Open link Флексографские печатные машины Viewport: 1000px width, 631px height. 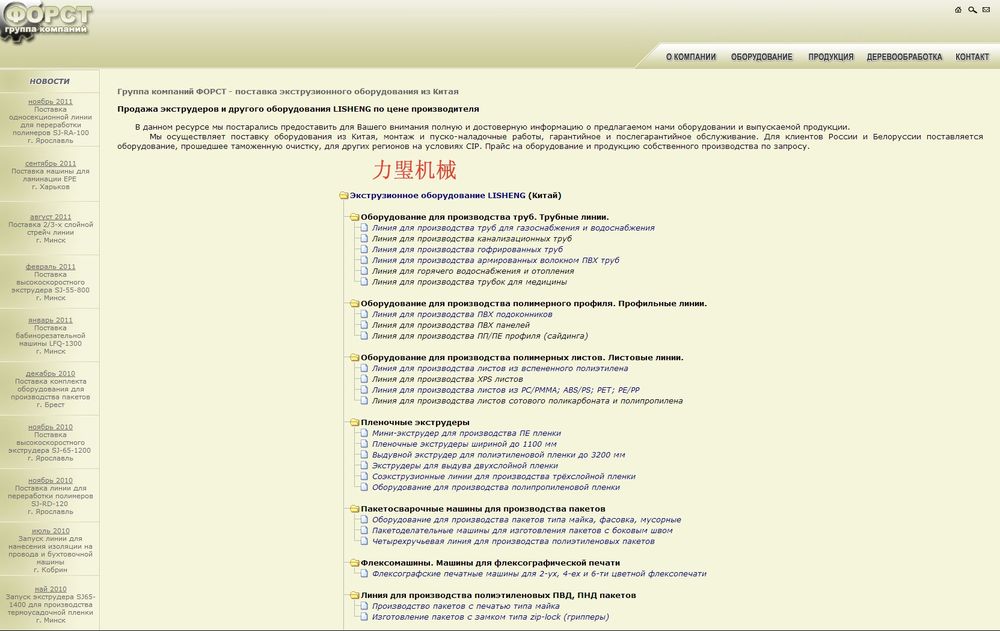[539, 574]
